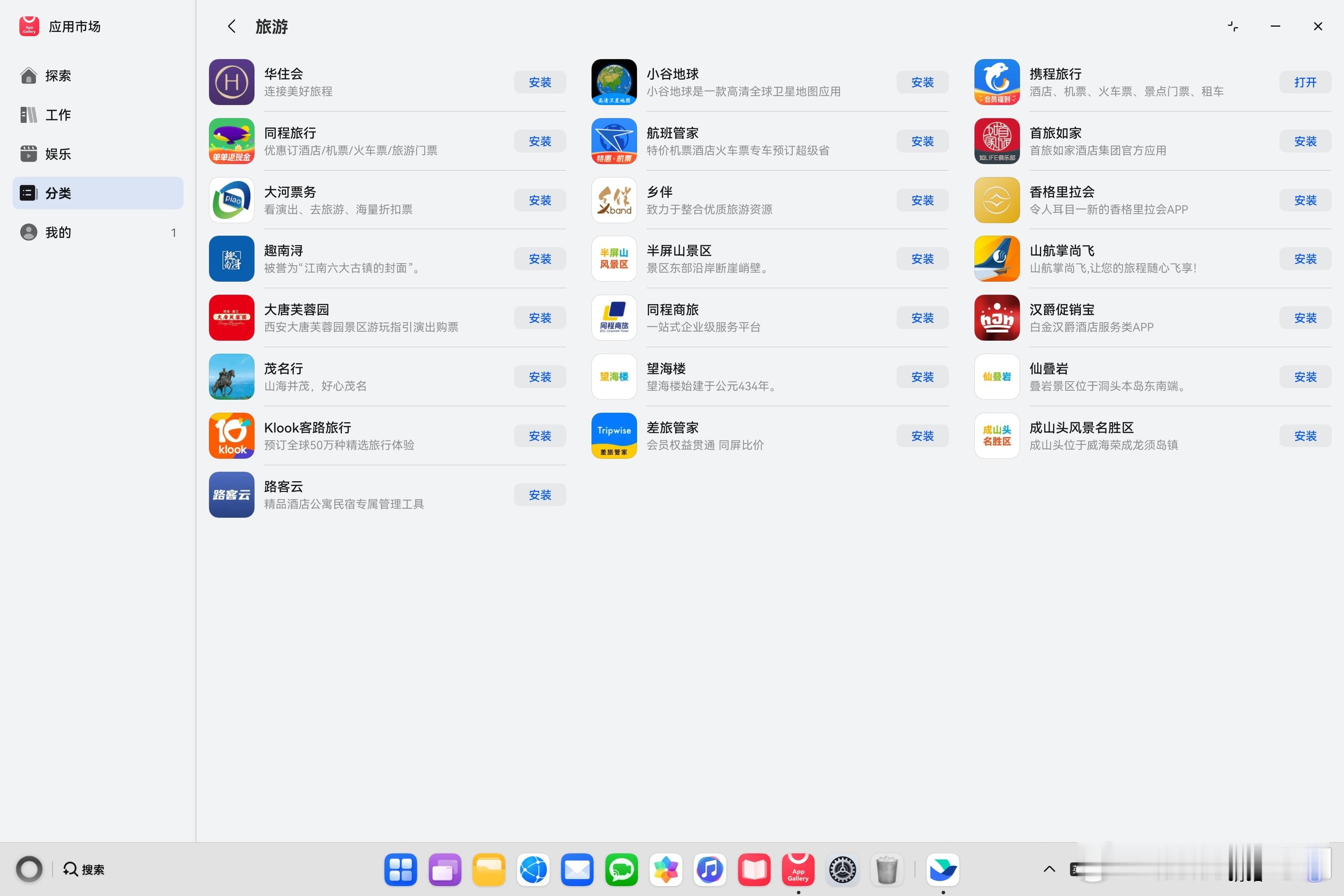The width and height of the screenshot is (1344, 896).
Task: Open the 乡伴 app icon
Action: tap(614, 200)
